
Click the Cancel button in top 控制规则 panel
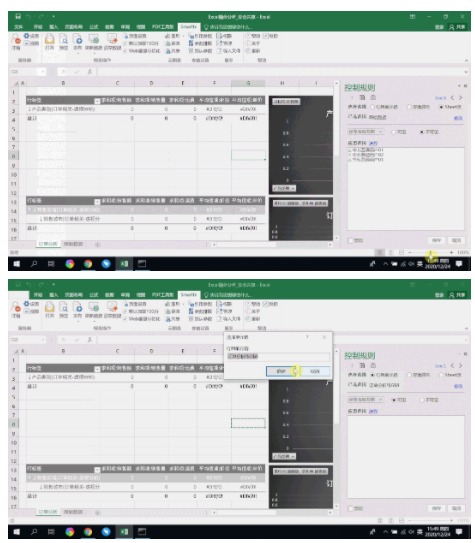tap(456, 240)
